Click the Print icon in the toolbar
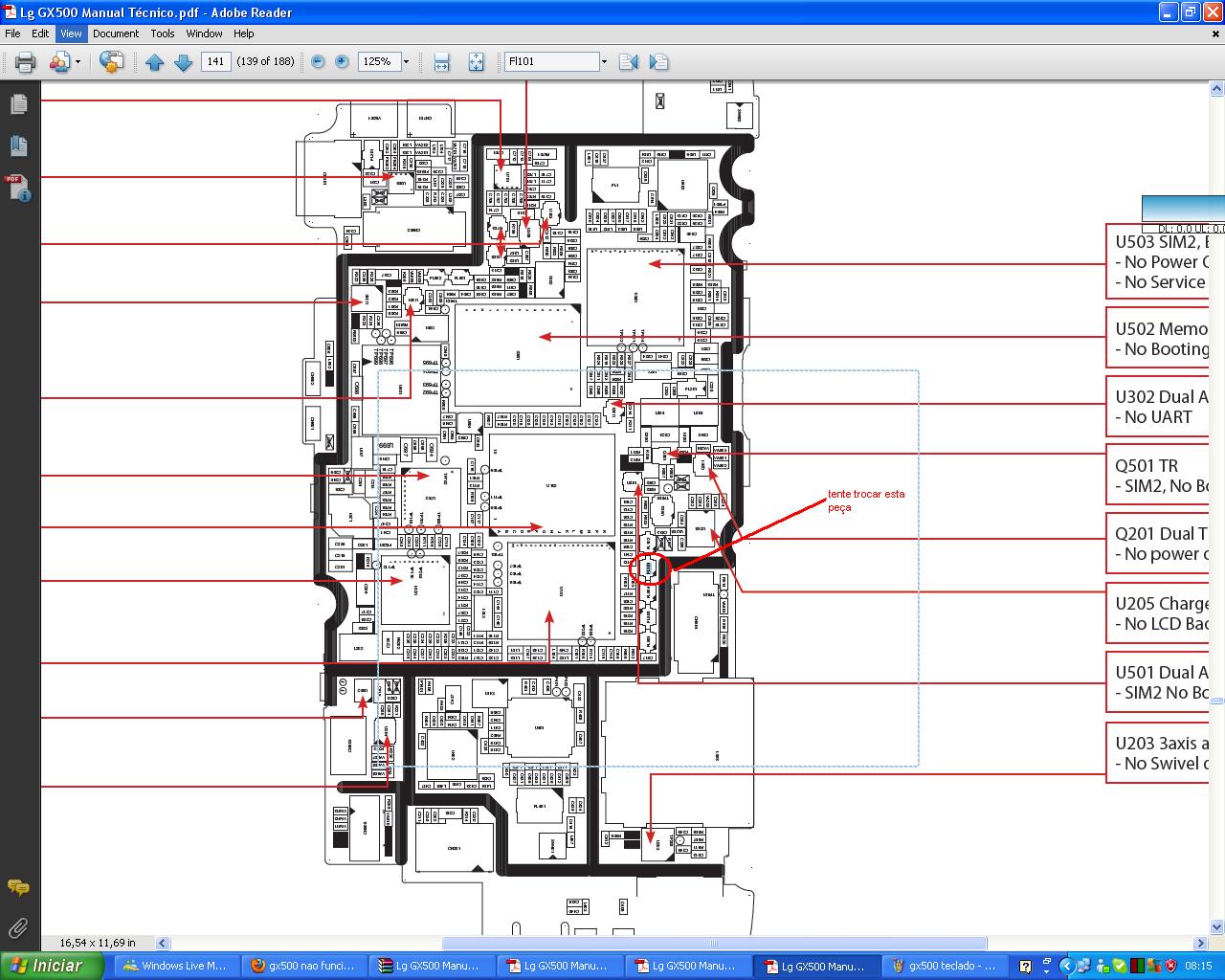The height and width of the screenshot is (980, 1225). (x=25, y=62)
